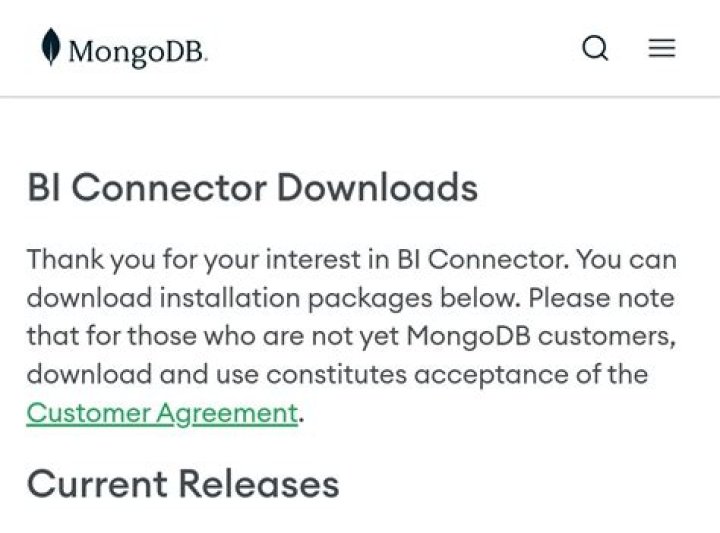Click the constitutes acceptance of the text
The image size is (720, 533).
click(457, 375)
